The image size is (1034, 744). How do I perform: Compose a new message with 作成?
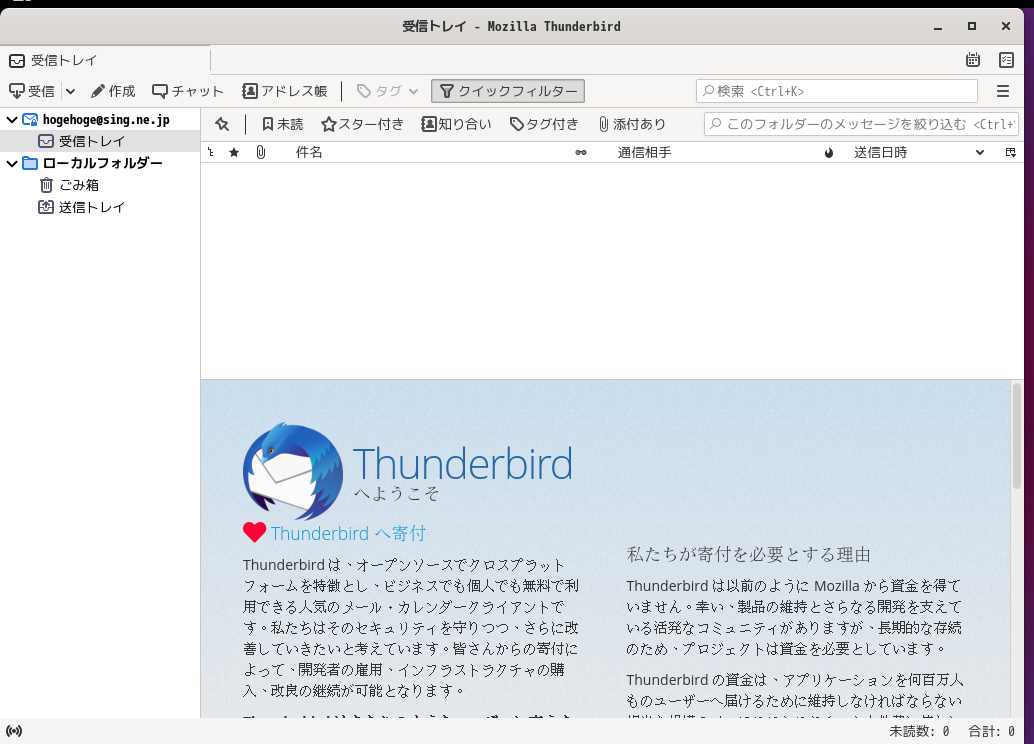(113, 91)
